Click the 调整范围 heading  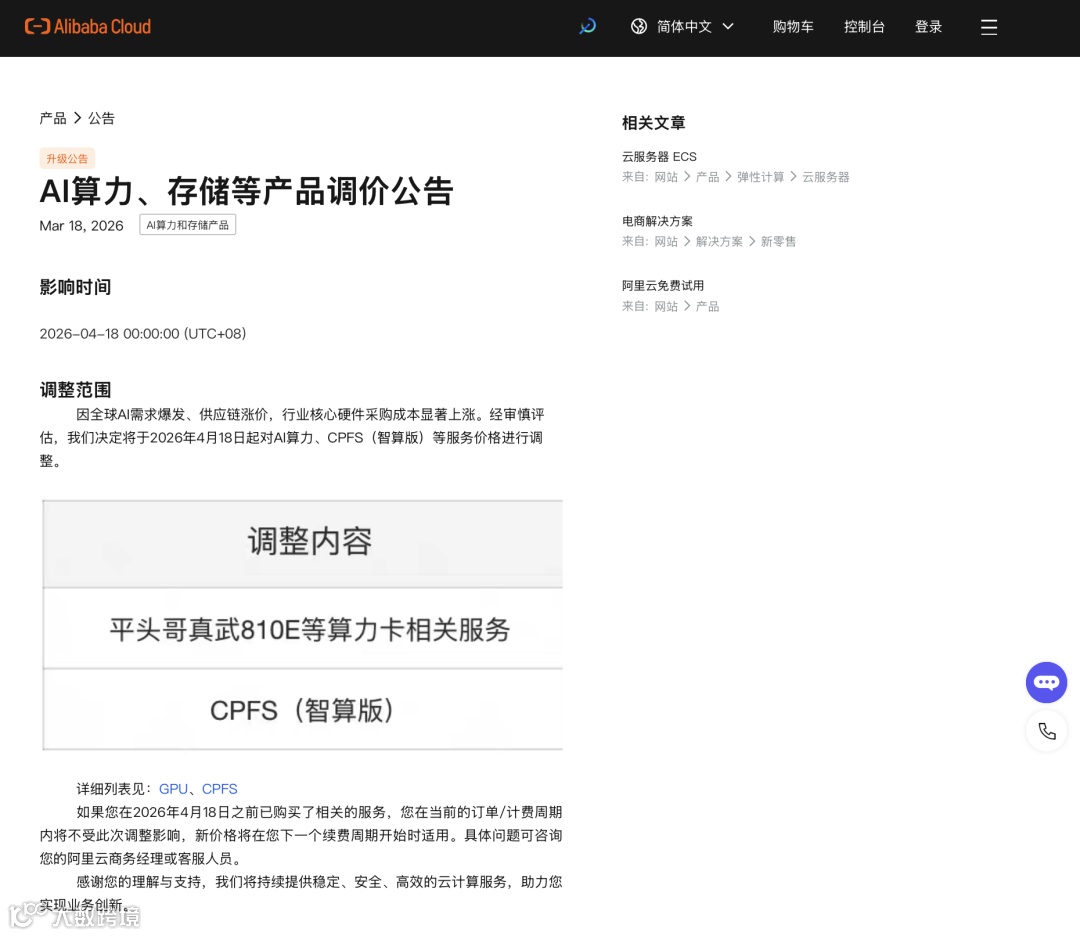(75, 390)
